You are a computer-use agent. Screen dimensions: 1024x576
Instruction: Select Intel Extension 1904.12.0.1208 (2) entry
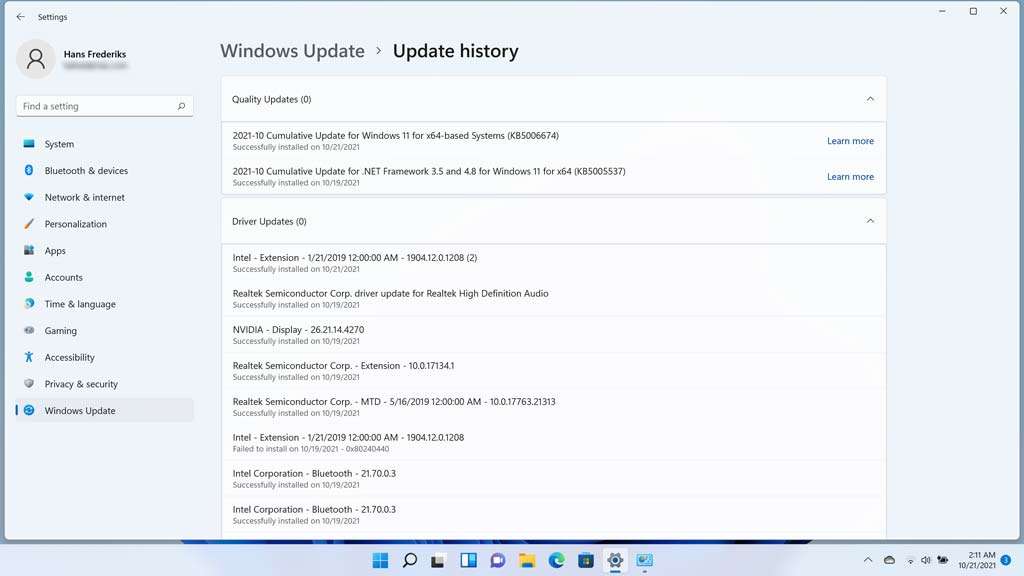(553, 263)
